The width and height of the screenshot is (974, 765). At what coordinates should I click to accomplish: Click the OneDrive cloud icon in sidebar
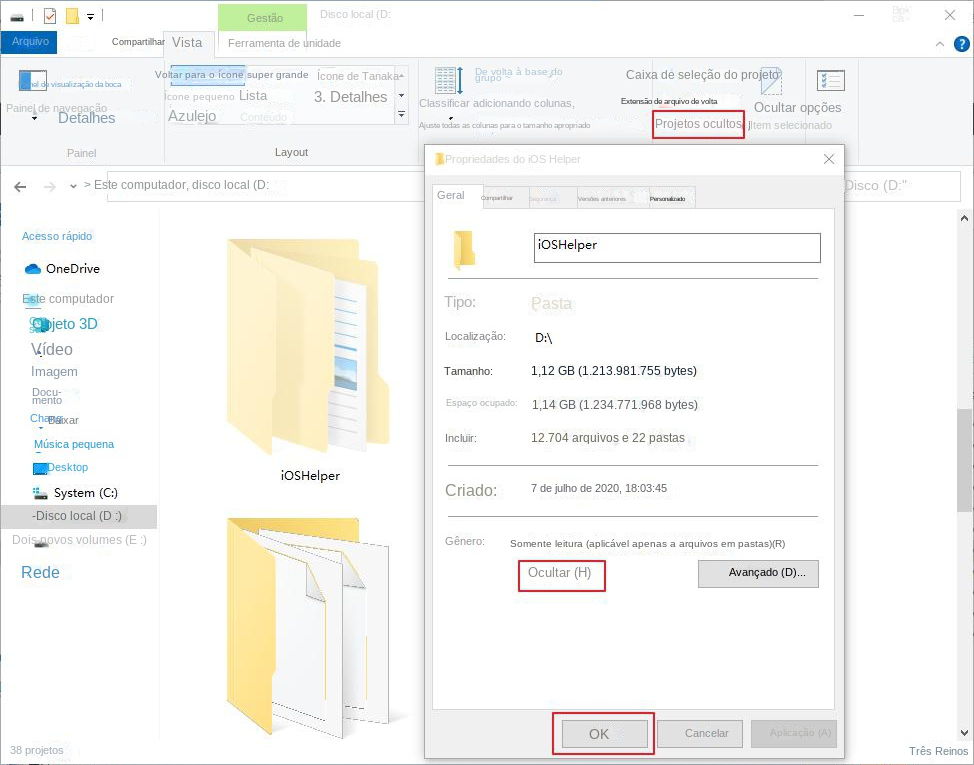point(33,269)
